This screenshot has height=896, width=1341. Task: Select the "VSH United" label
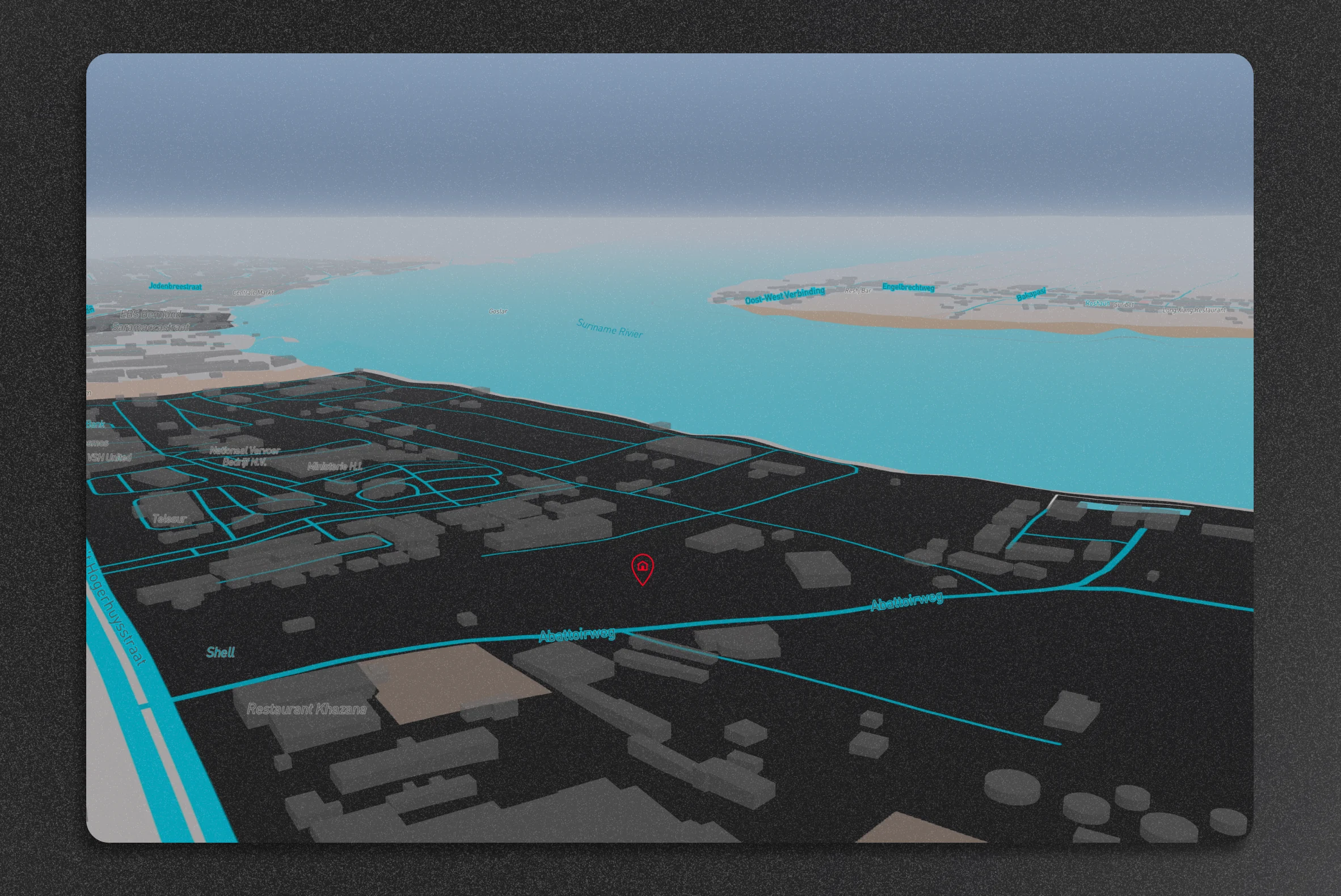click(x=109, y=457)
